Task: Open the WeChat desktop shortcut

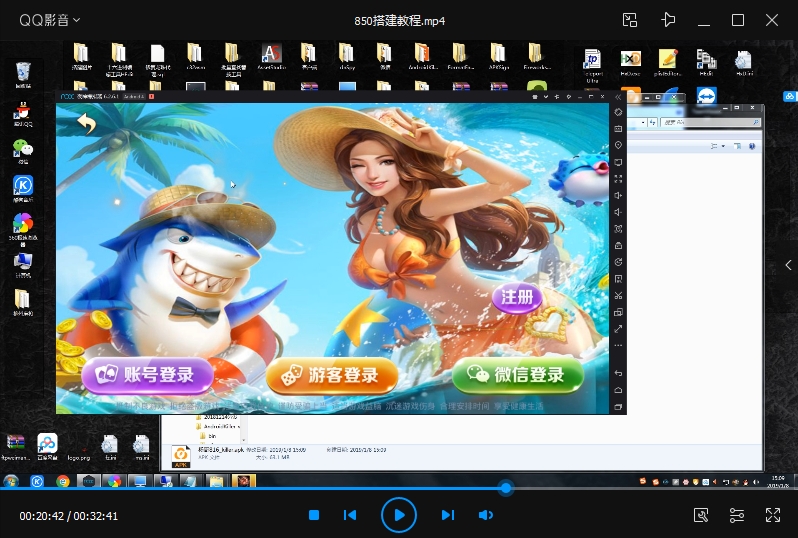Action: [23, 152]
